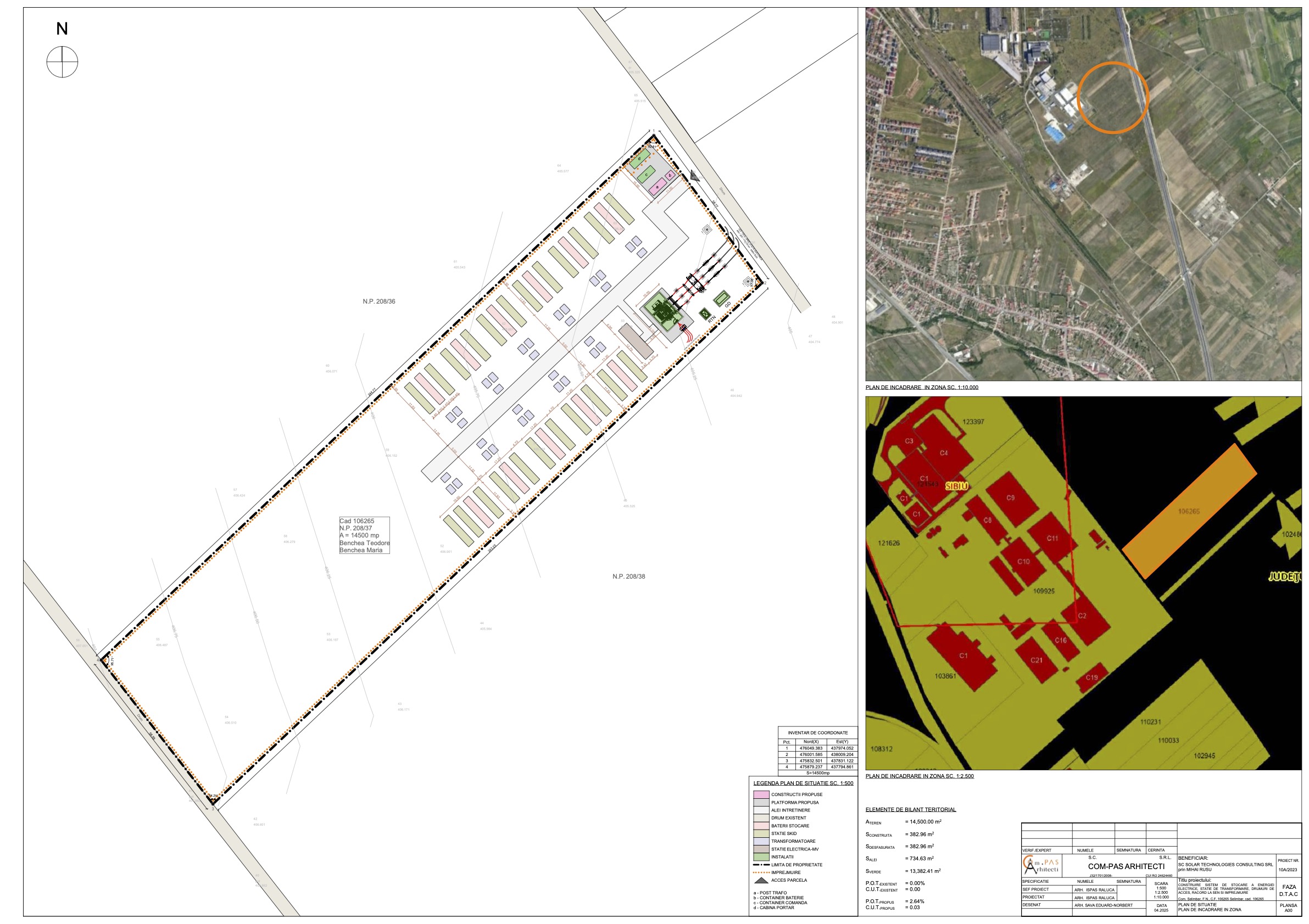This screenshot has height=924, width=1309.
Task: Click the north arrow compass symbol
Action: point(62,62)
